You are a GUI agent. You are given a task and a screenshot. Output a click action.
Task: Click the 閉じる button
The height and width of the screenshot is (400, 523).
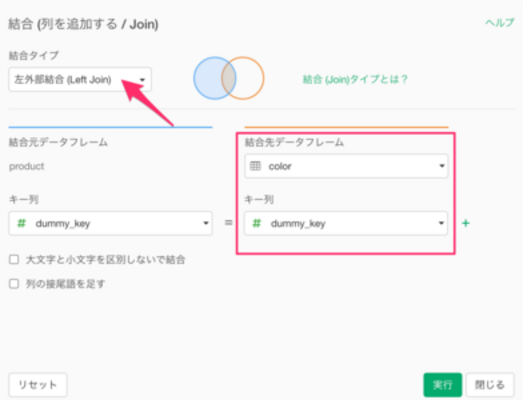click(x=490, y=385)
